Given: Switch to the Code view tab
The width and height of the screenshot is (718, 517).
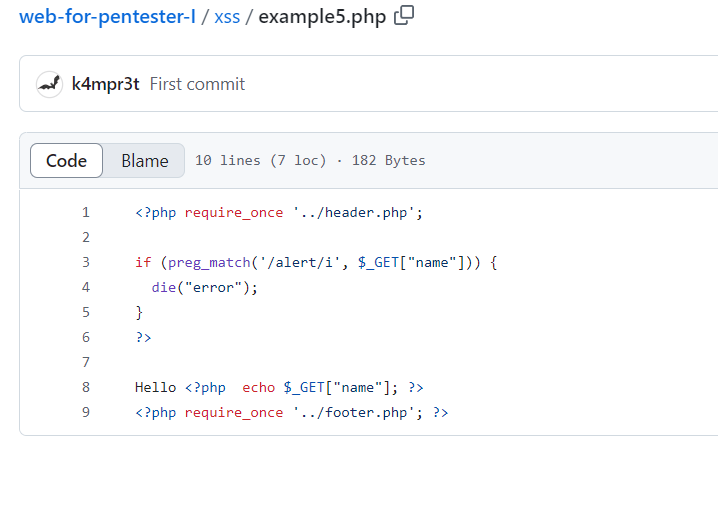Looking at the screenshot, I should tap(66, 161).
